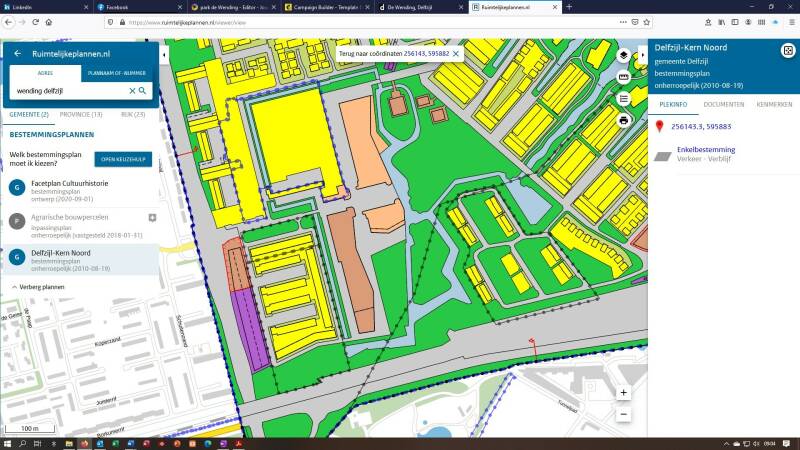
Task: Clear the 'wending delfzijl' search text
Action: click(131, 91)
